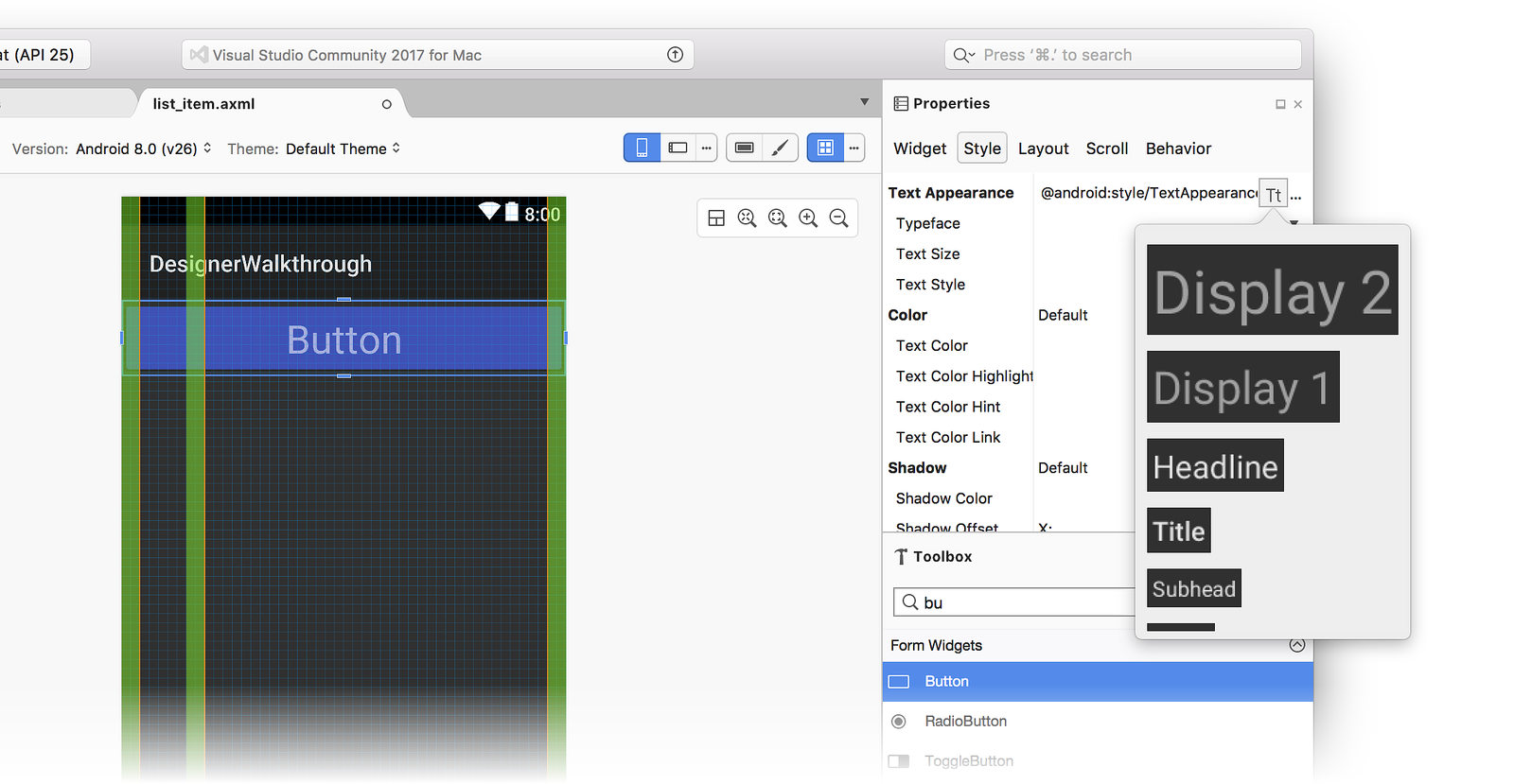Image resolution: width=1514 pixels, height=784 pixels.
Task: Click the search magnifier in top bar
Action: point(963,55)
